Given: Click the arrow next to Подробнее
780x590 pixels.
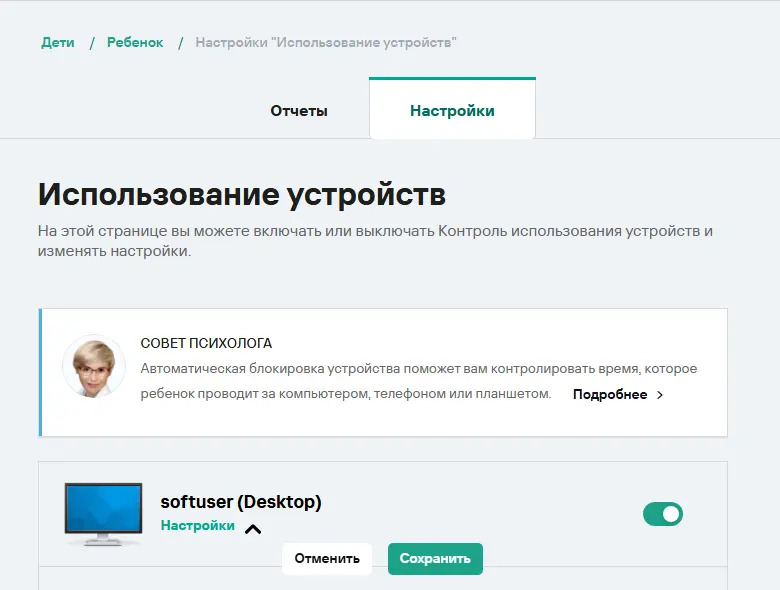Looking at the screenshot, I should tap(660, 395).
